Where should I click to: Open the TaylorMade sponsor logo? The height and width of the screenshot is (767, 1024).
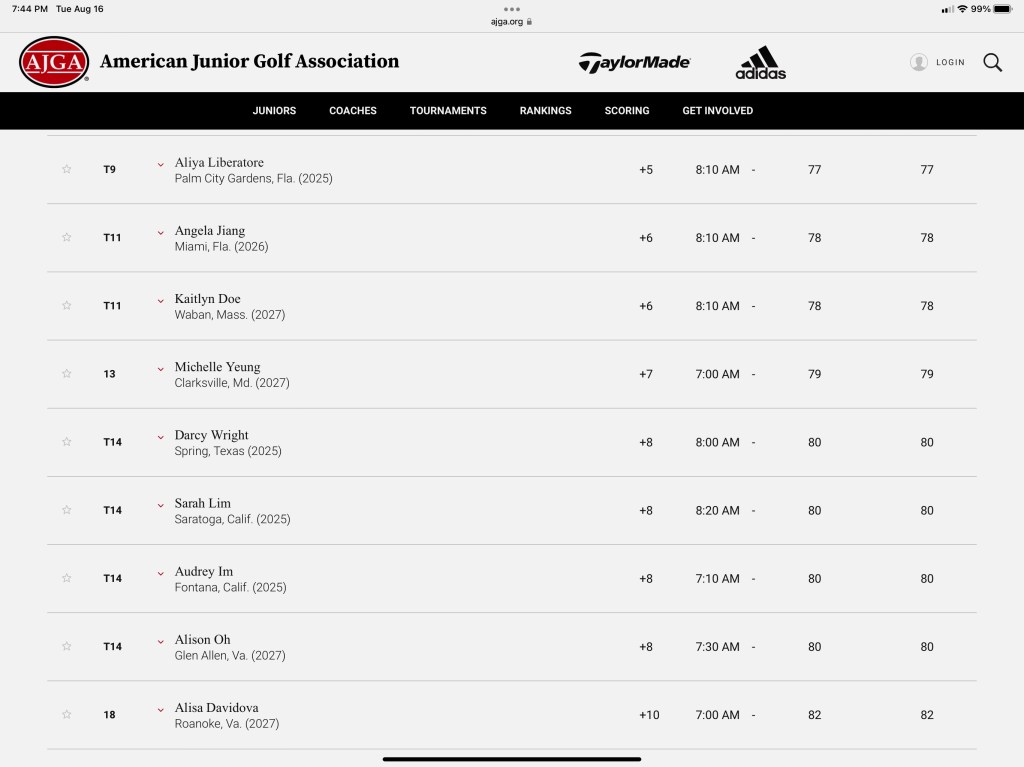[x=634, y=62]
